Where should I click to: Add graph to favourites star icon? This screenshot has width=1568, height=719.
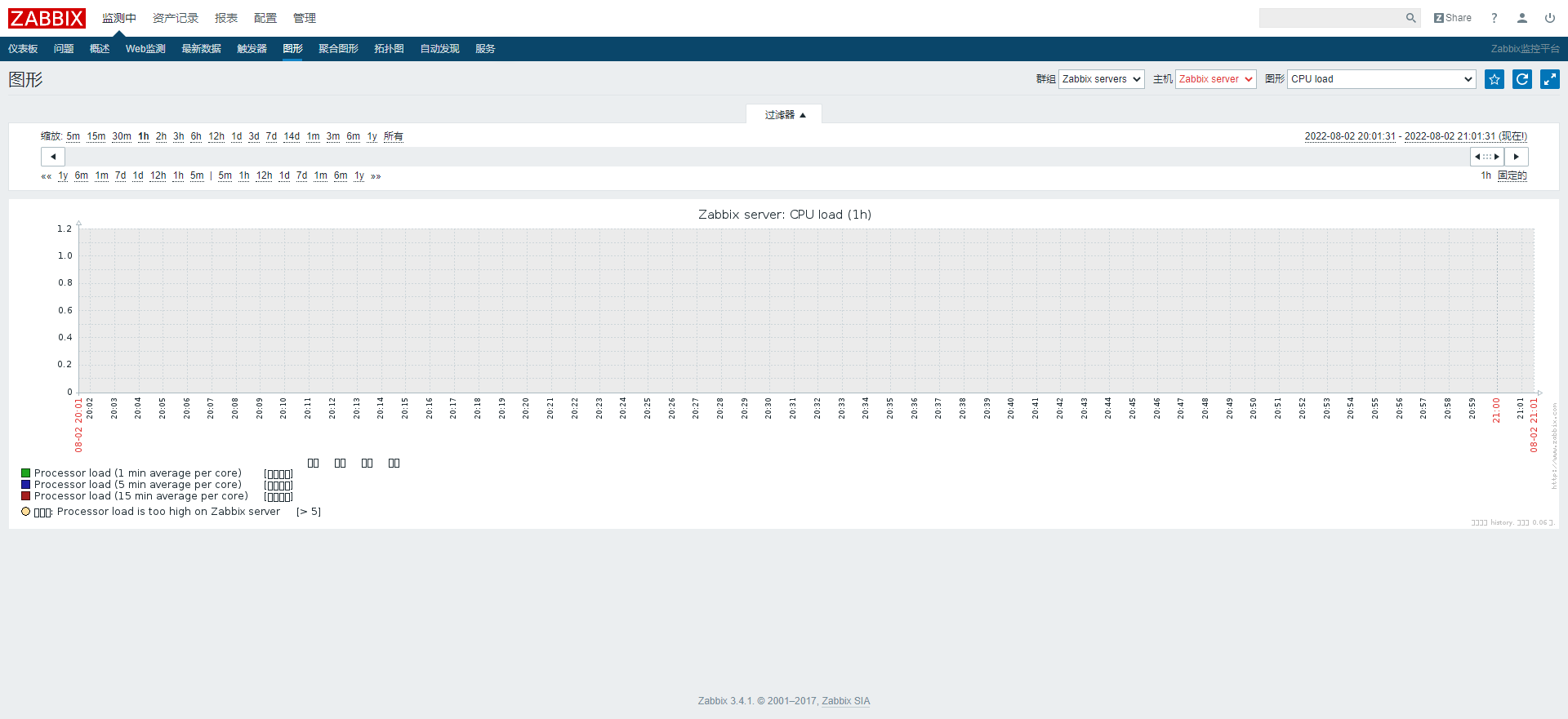pyautogui.click(x=1494, y=79)
